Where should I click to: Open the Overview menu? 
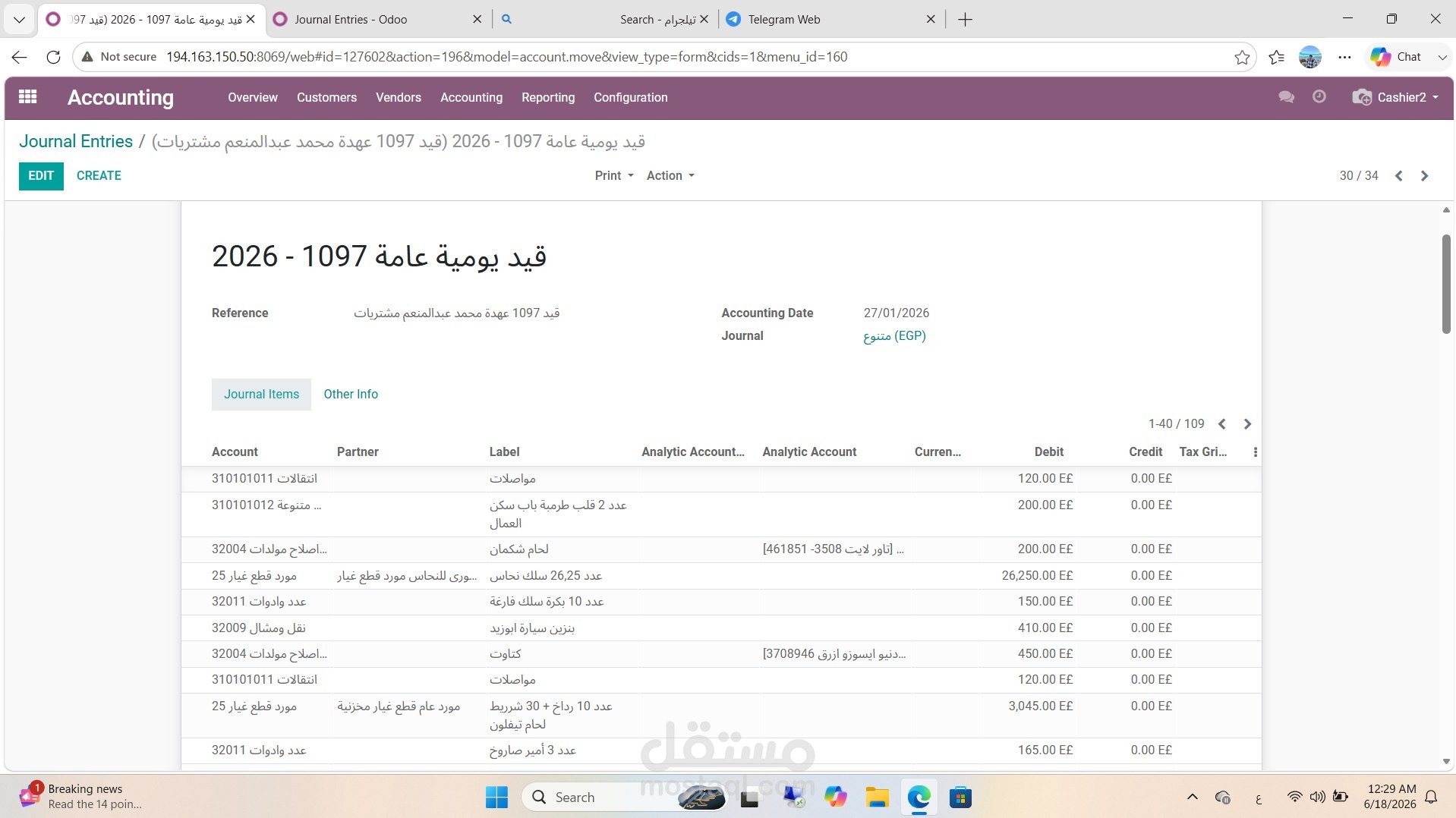click(253, 97)
